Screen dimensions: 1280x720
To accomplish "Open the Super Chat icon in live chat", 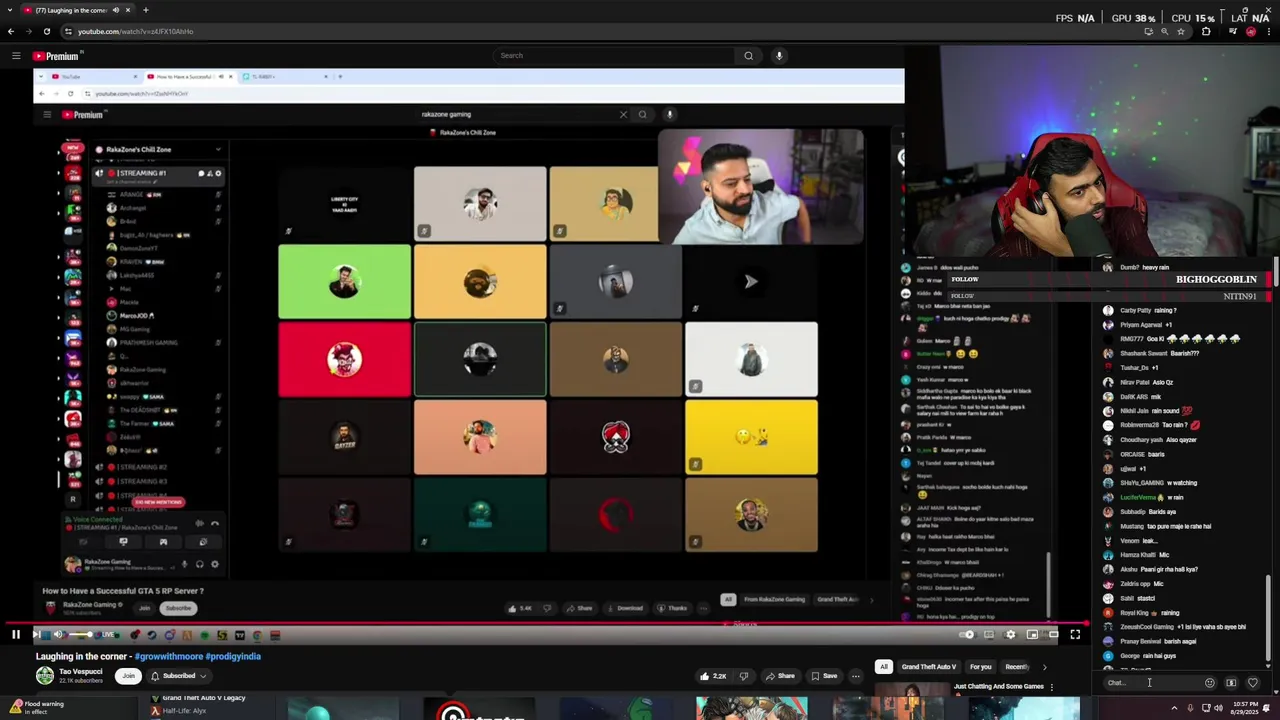I will point(1231,683).
